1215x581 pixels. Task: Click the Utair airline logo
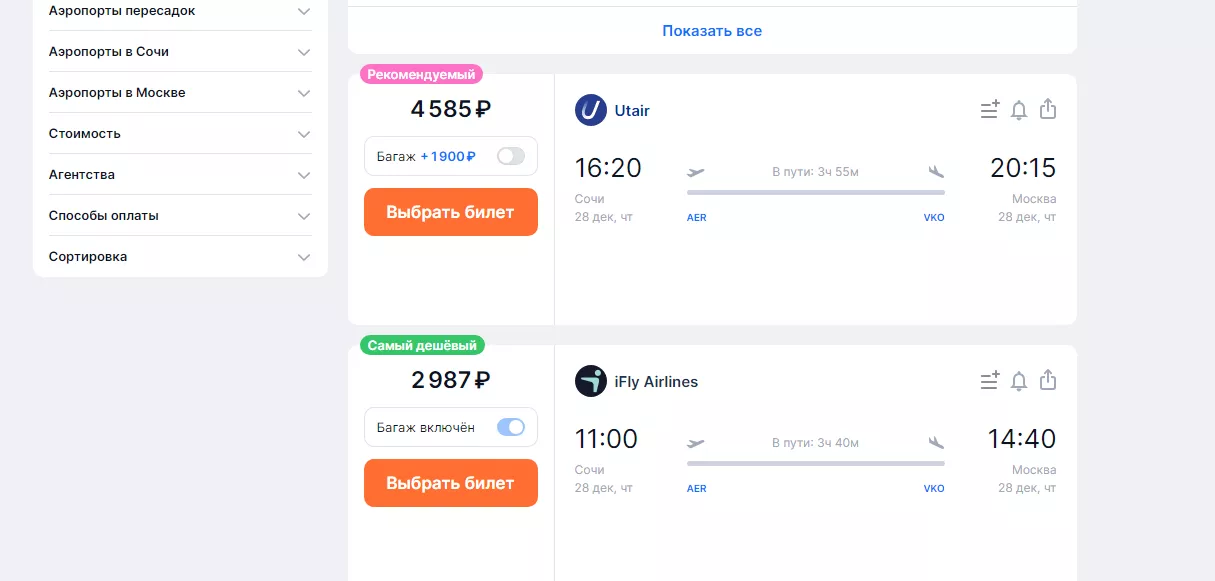pyautogui.click(x=591, y=110)
